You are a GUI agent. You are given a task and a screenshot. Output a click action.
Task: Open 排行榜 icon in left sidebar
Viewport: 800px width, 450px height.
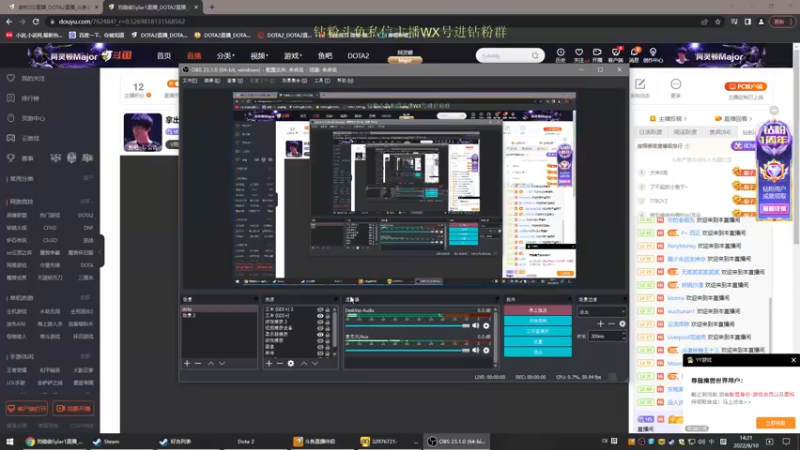tap(11, 98)
